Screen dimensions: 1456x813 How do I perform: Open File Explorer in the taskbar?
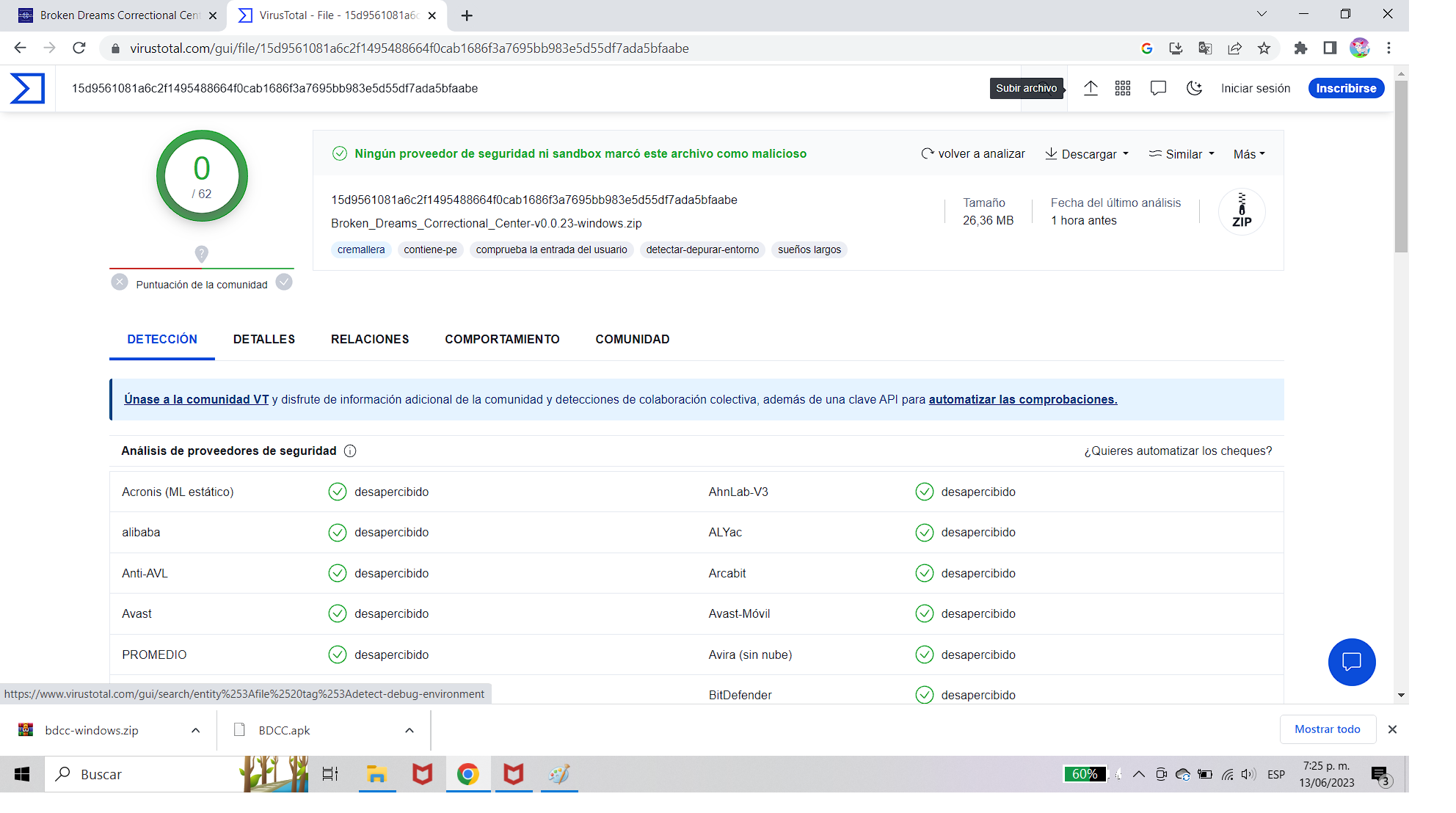click(376, 774)
